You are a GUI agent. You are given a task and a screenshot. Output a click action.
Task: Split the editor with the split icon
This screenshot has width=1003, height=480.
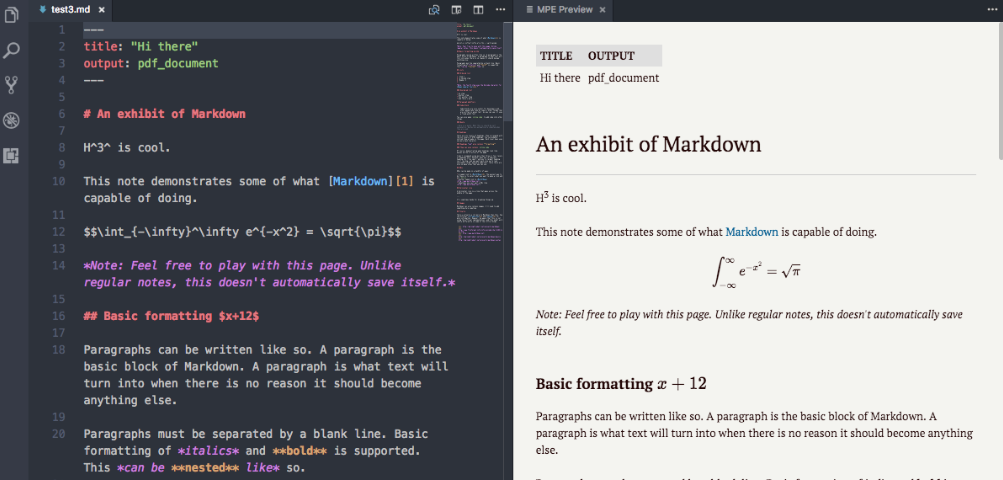(x=478, y=10)
